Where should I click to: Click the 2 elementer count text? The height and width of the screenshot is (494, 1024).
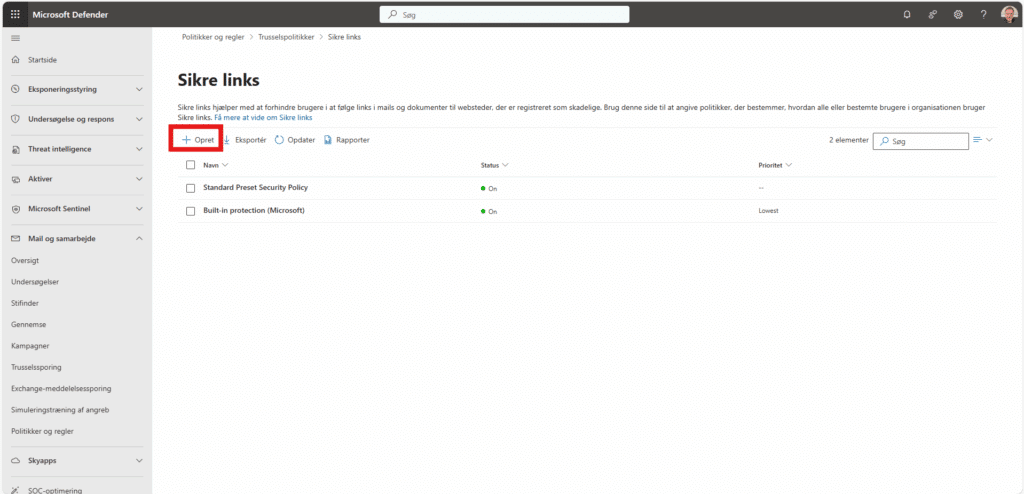[848, 140]
